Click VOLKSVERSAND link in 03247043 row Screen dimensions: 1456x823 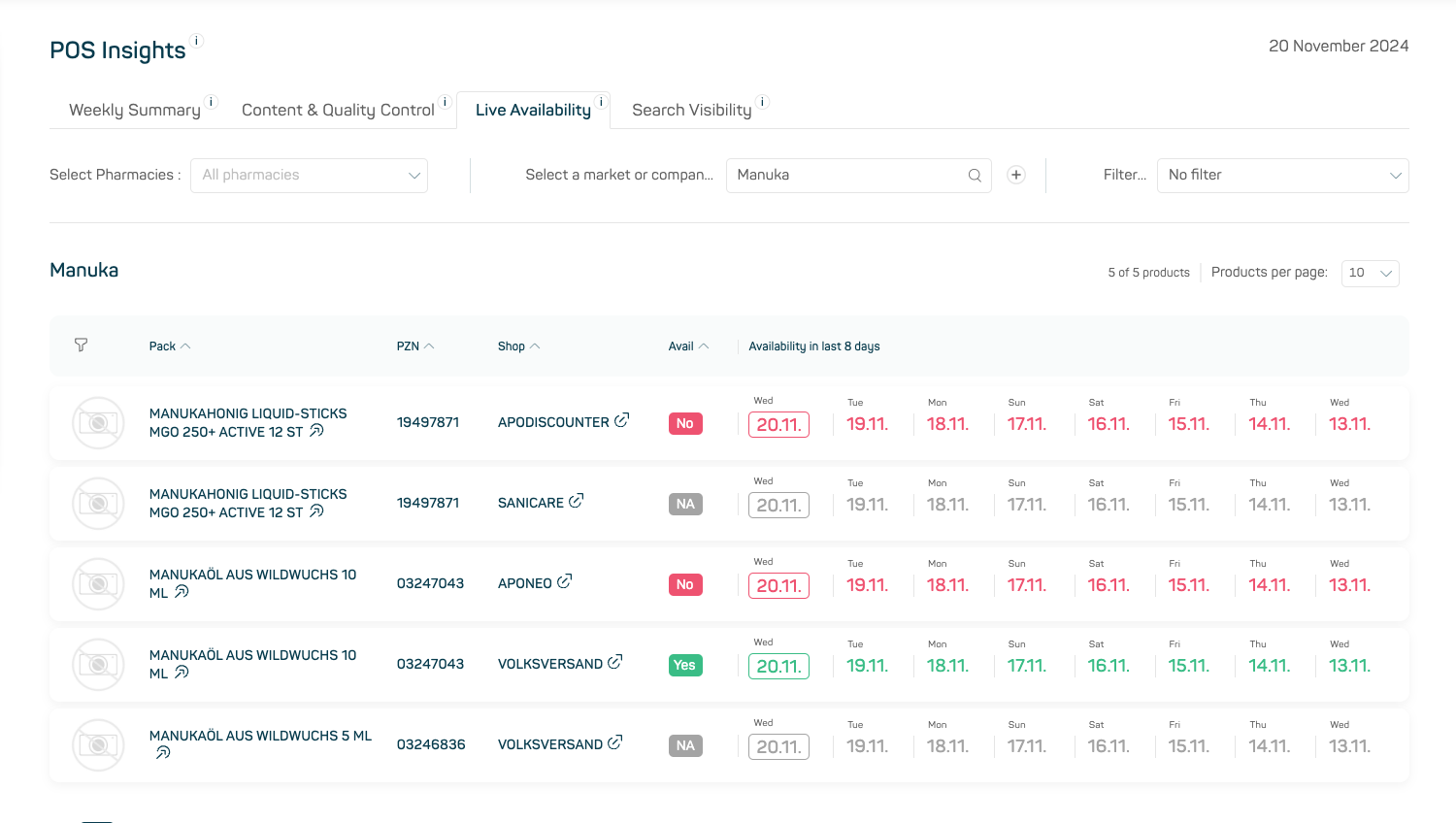coord(550,664)
